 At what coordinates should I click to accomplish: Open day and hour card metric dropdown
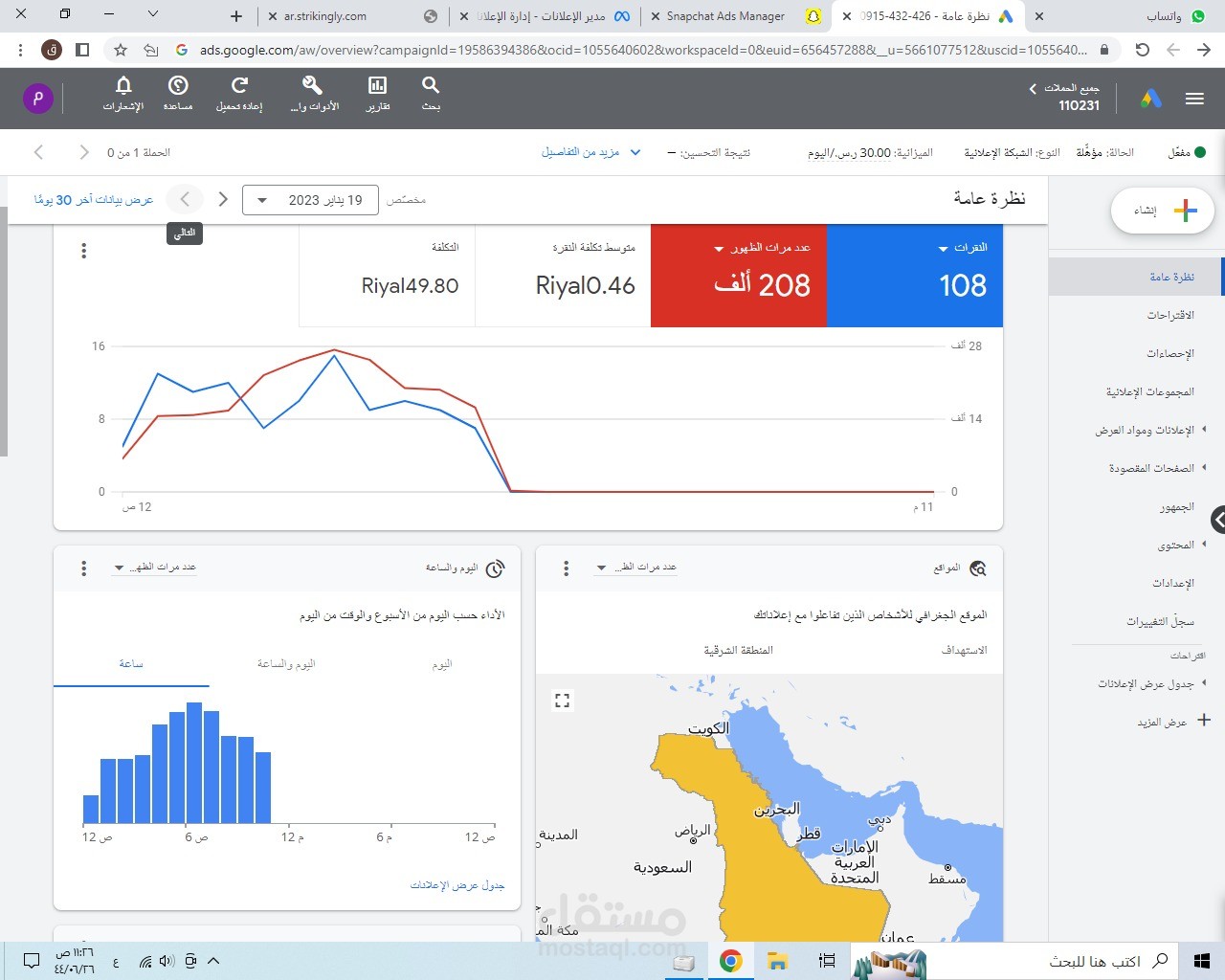[x=155, y=568]
